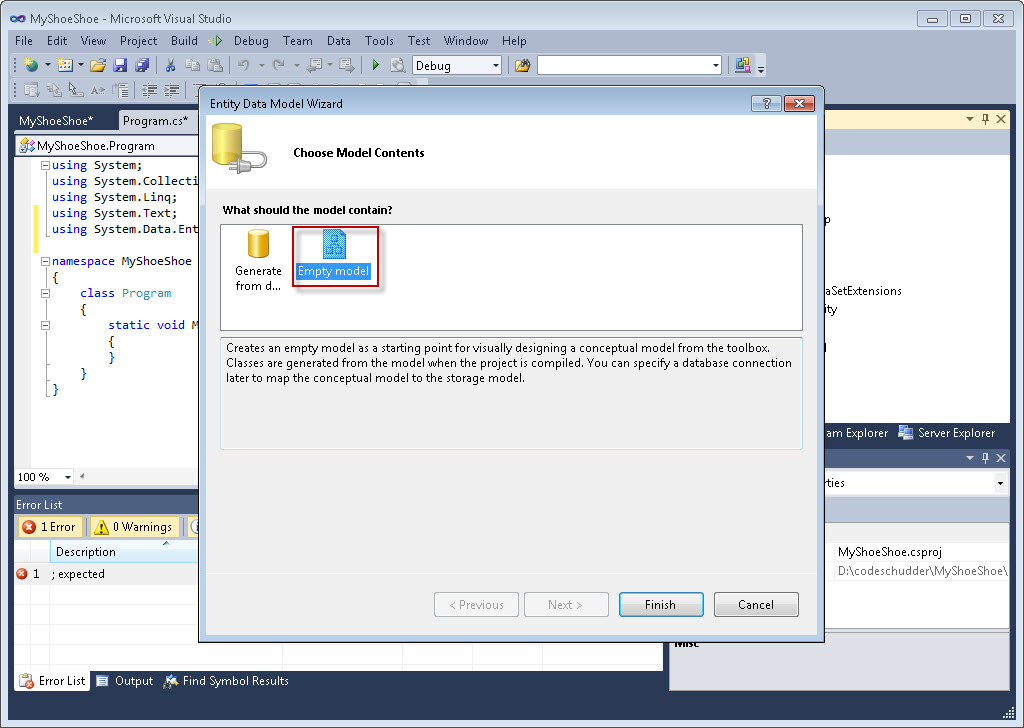The image size is (1024, 728).
Task: Open the Find combo box dropdown arrow
Action: click(x=716, y=65)
